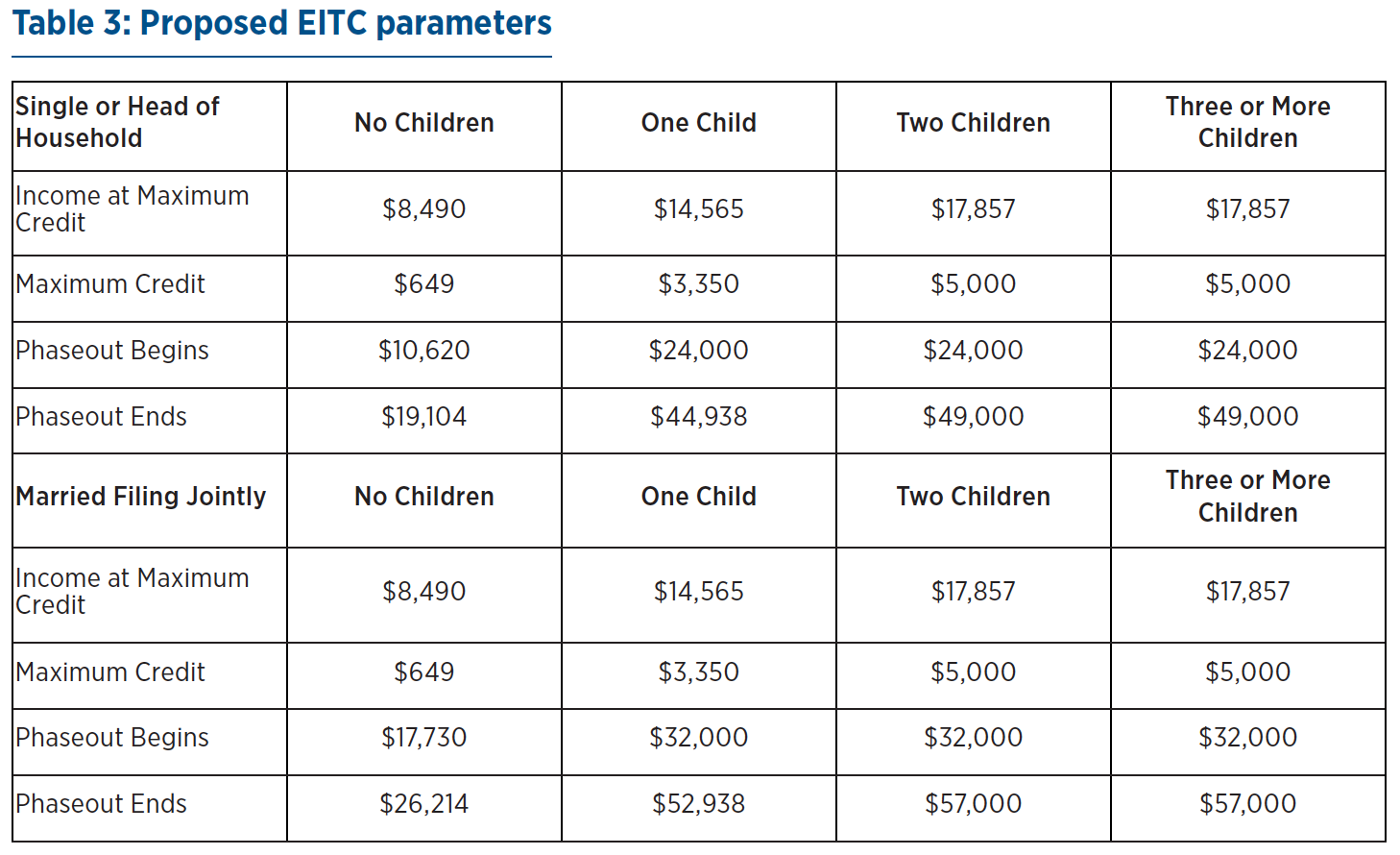The width and height of the screenshot is (1400, 855).
Task: Click 'One Child' header in Married Filing Jointly row
Action: point(698,497)
